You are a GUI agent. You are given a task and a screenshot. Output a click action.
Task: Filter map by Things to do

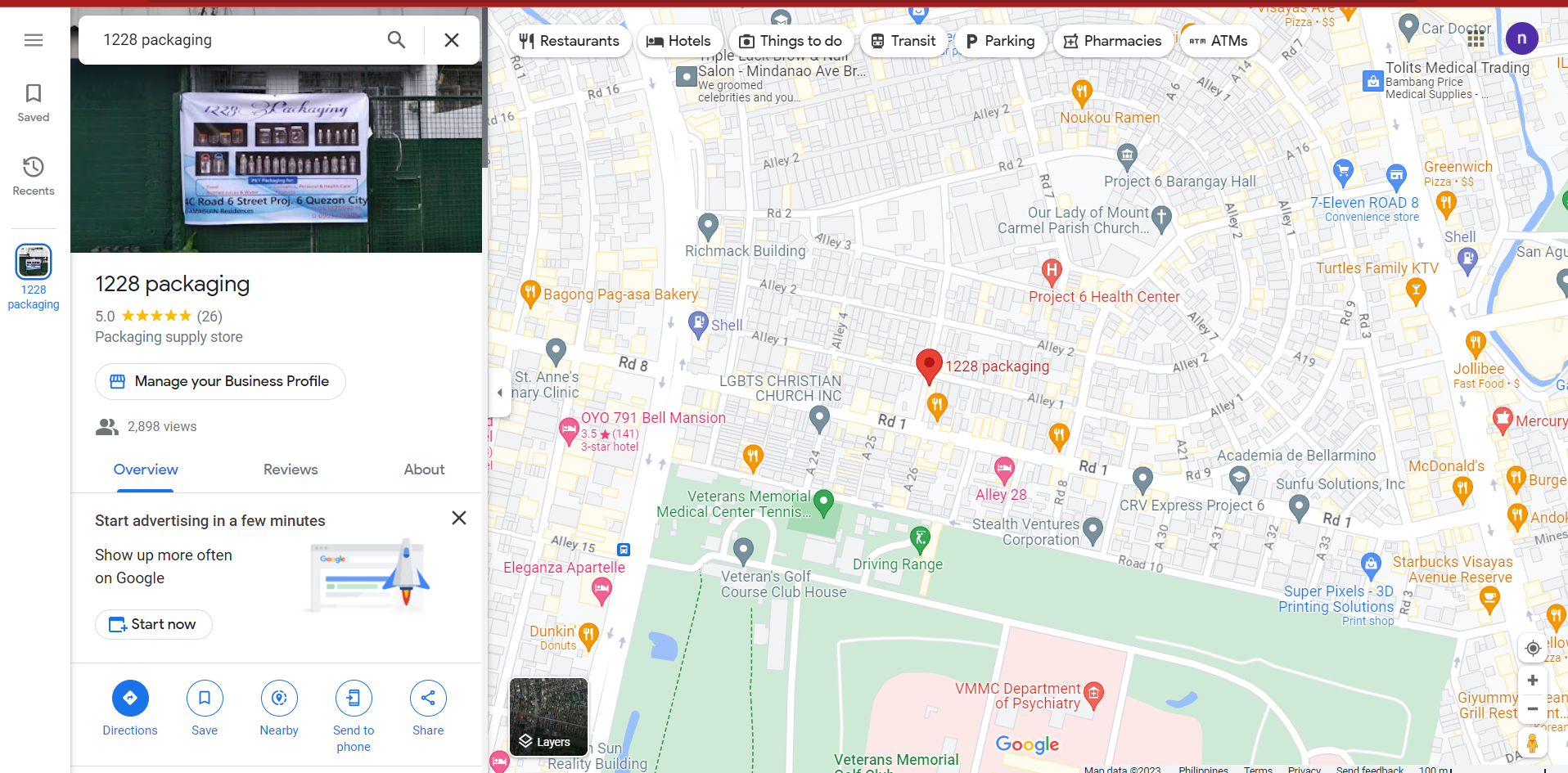[x=791, y=41]
